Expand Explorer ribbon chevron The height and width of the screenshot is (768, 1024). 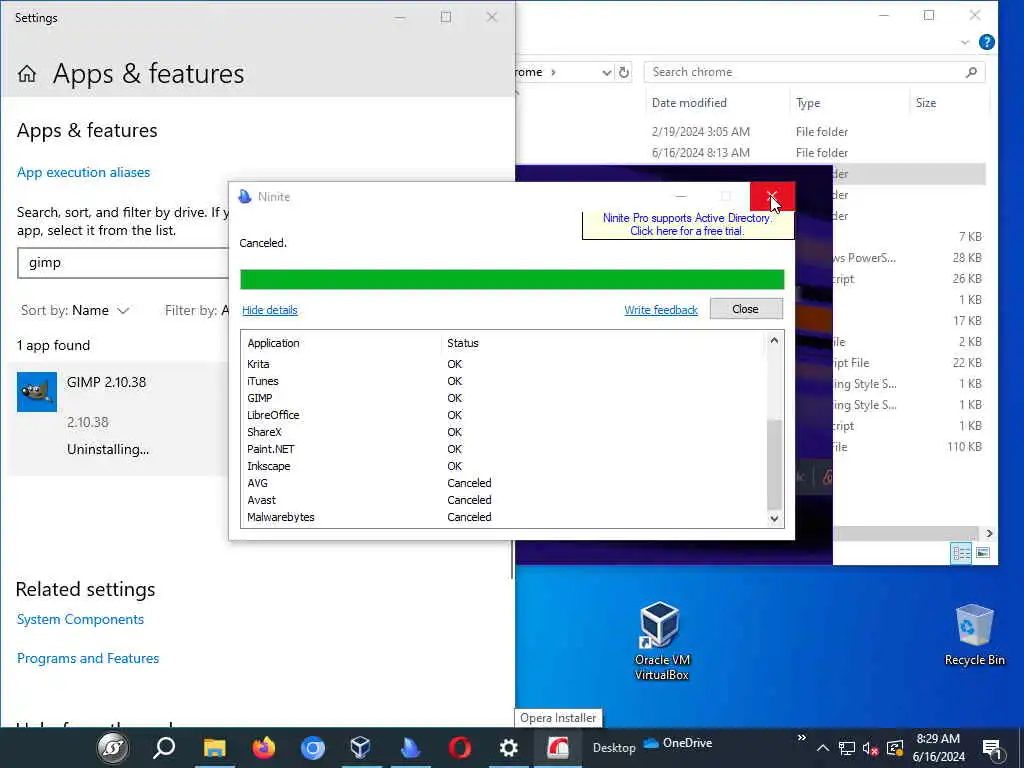pos(965,42)
